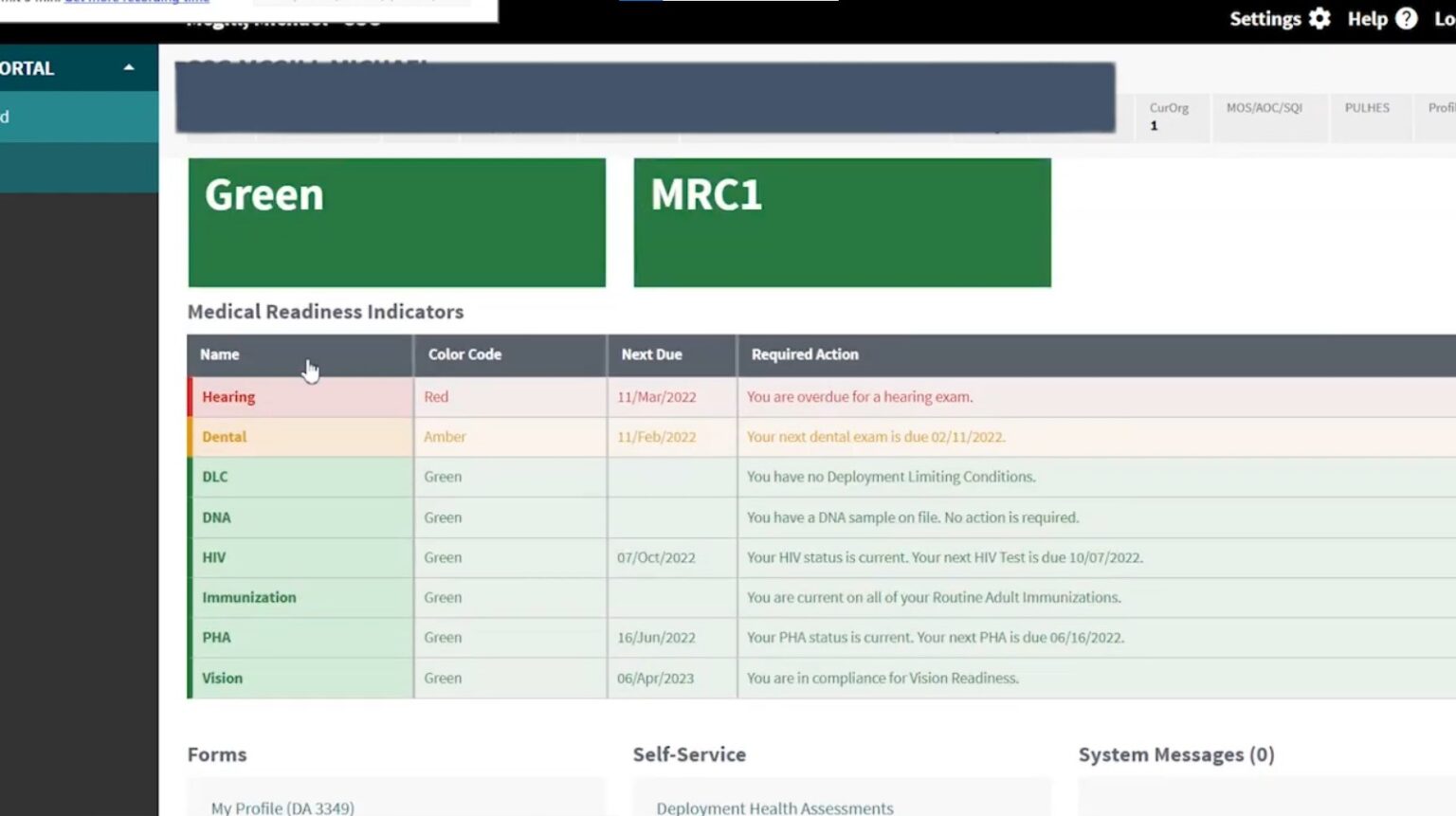Click the Immunization indicator name
This screenshot has width=1456, height=816.
click(x=248, y=597)
